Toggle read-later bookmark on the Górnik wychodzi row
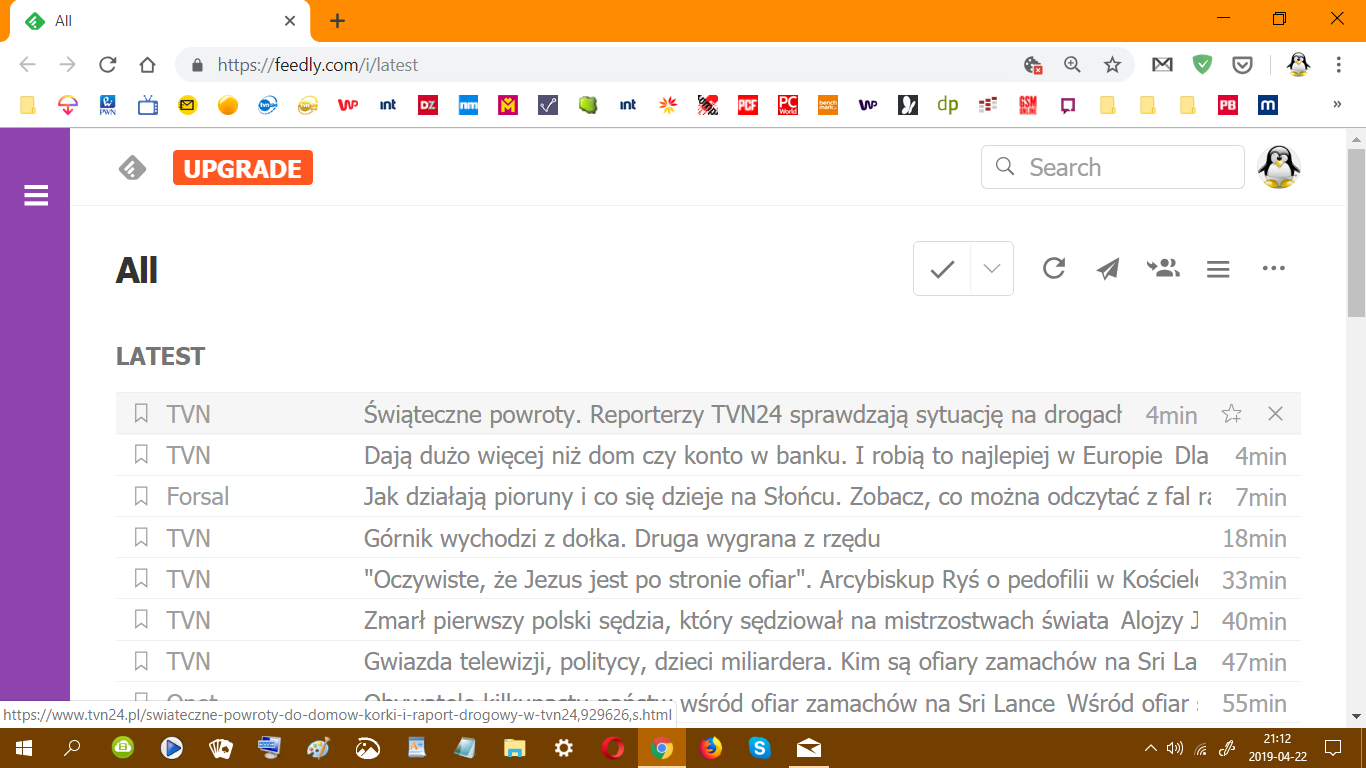This screenshot has height=768, width=1366. pos(141,537)
